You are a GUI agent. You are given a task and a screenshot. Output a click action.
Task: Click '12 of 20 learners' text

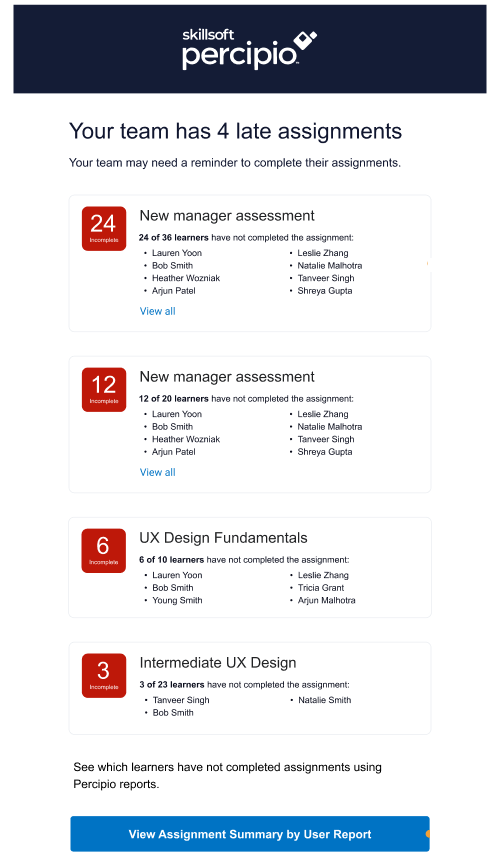174,399
